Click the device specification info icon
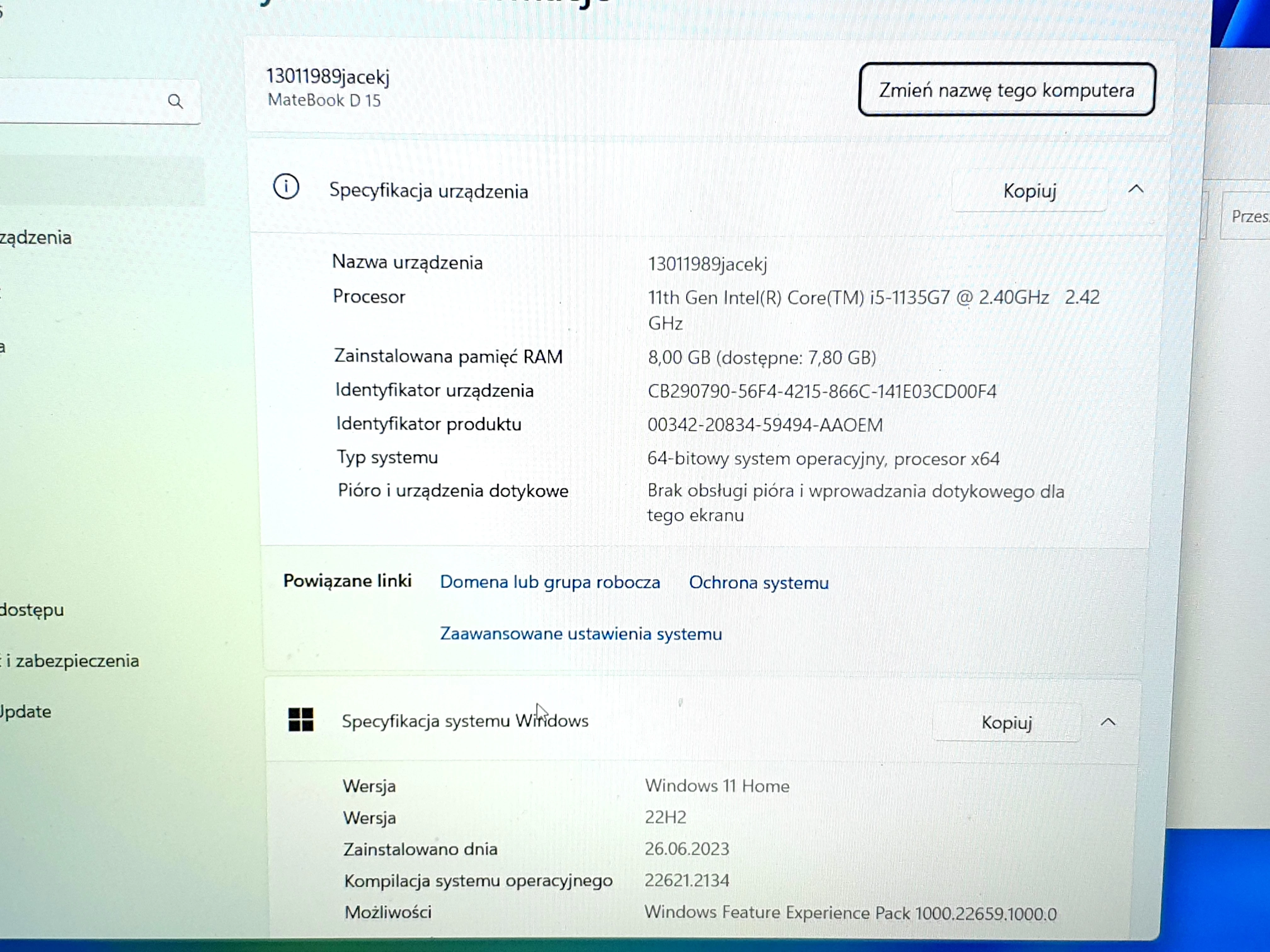Image resolution: width=1270 pixels, height=952 pixels. [286, 187]
